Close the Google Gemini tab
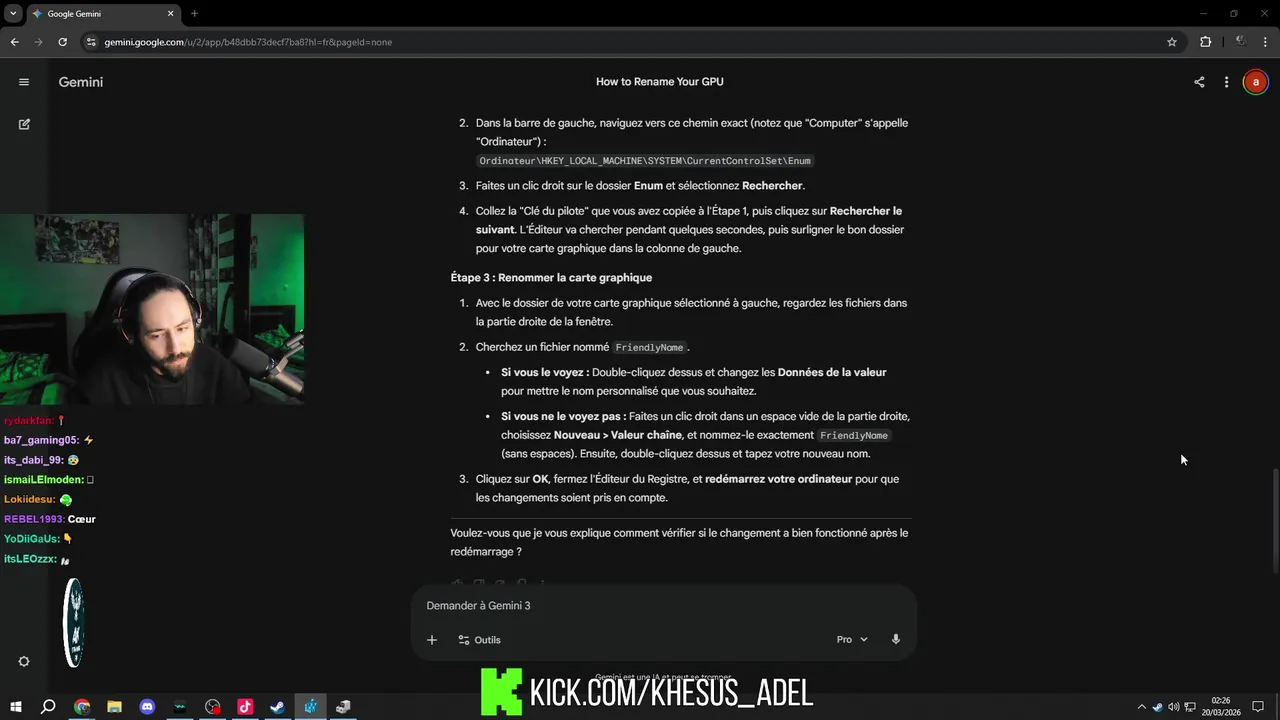Viewport: 1280px width, 720px height. [170, 14]
